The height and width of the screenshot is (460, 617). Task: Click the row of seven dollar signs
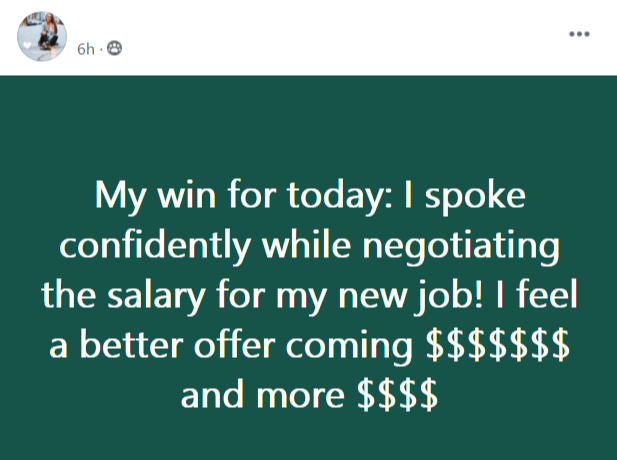[x=498, y=345]
